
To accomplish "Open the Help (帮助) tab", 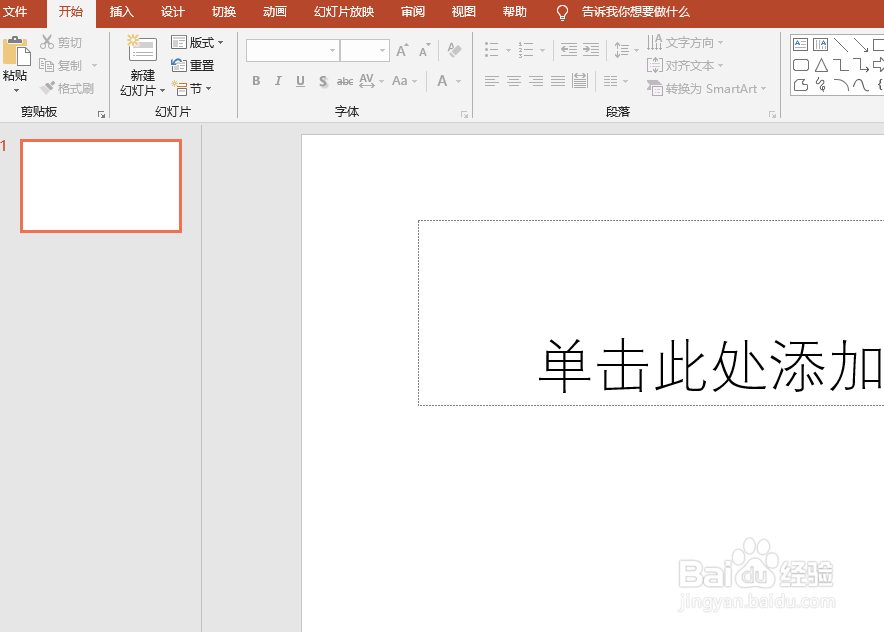I will (515, 12).
